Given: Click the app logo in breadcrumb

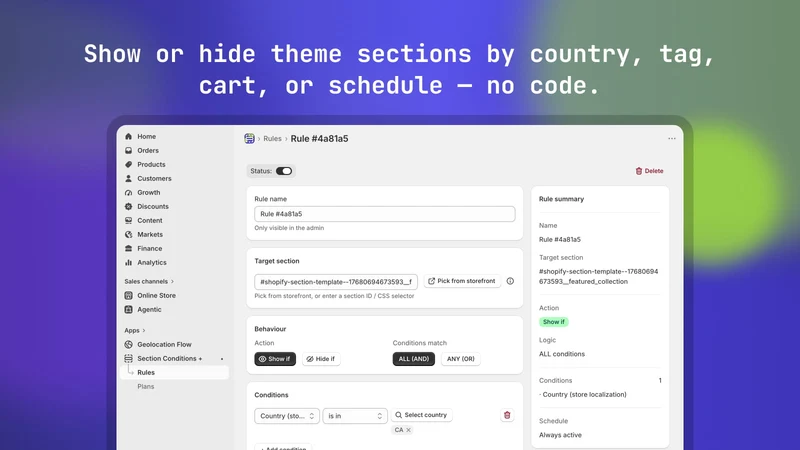Looking at the screenshot, I should (x=249, y=138).
